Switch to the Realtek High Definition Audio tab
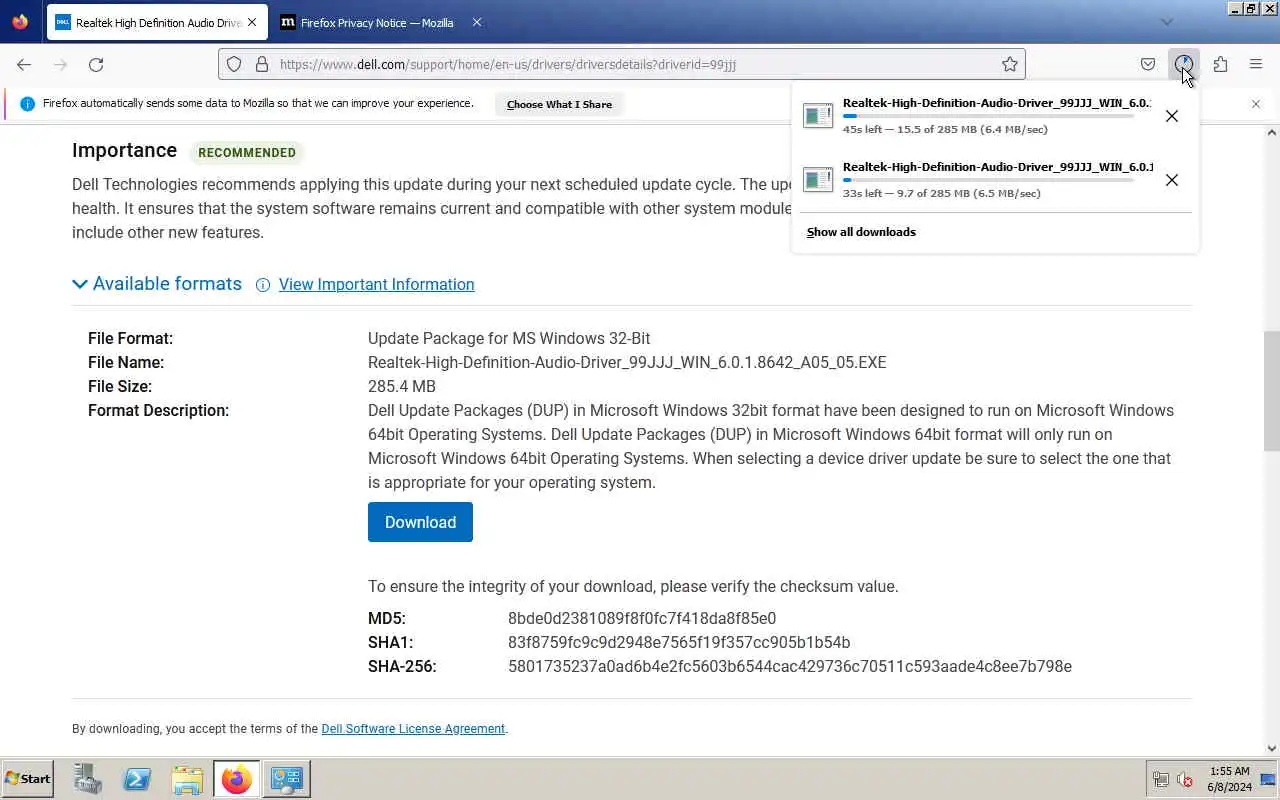Image resolution: width=1280 pixels, height=800 pixels. pyautogui.click(x=157, y=22)
